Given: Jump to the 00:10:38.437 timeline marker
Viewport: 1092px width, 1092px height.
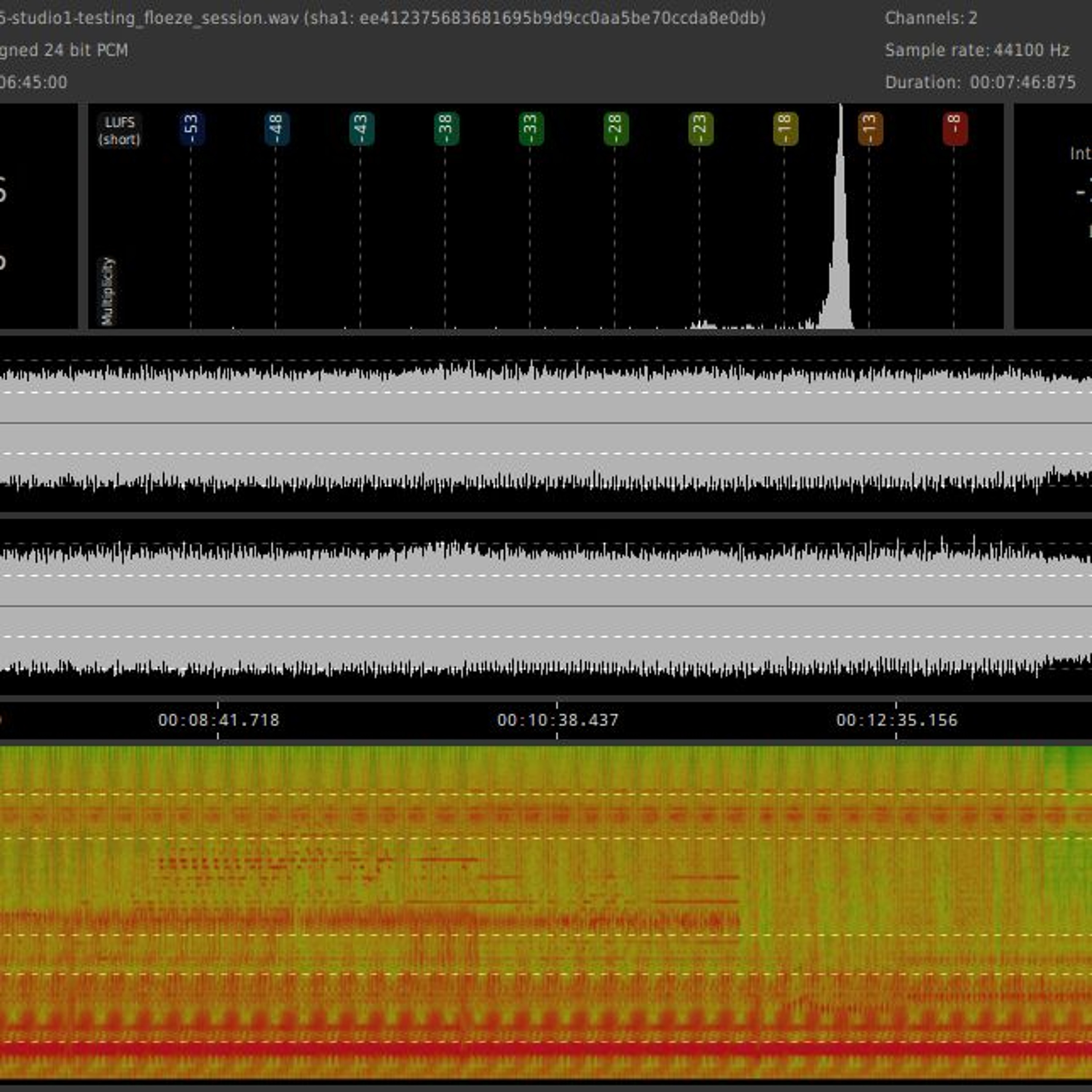Looking at the screenshot, I should click(x=557, y=720).
